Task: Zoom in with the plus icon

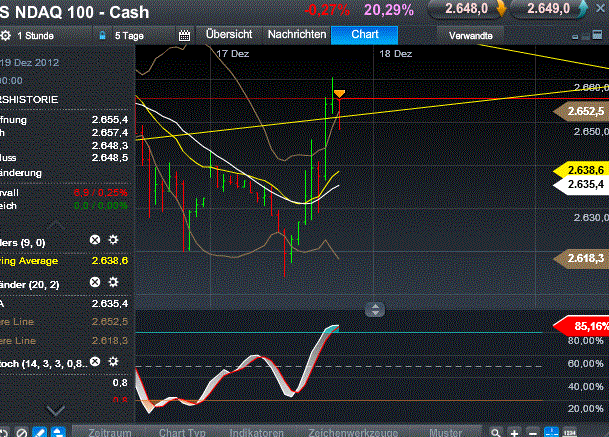Action: point(512,432)
